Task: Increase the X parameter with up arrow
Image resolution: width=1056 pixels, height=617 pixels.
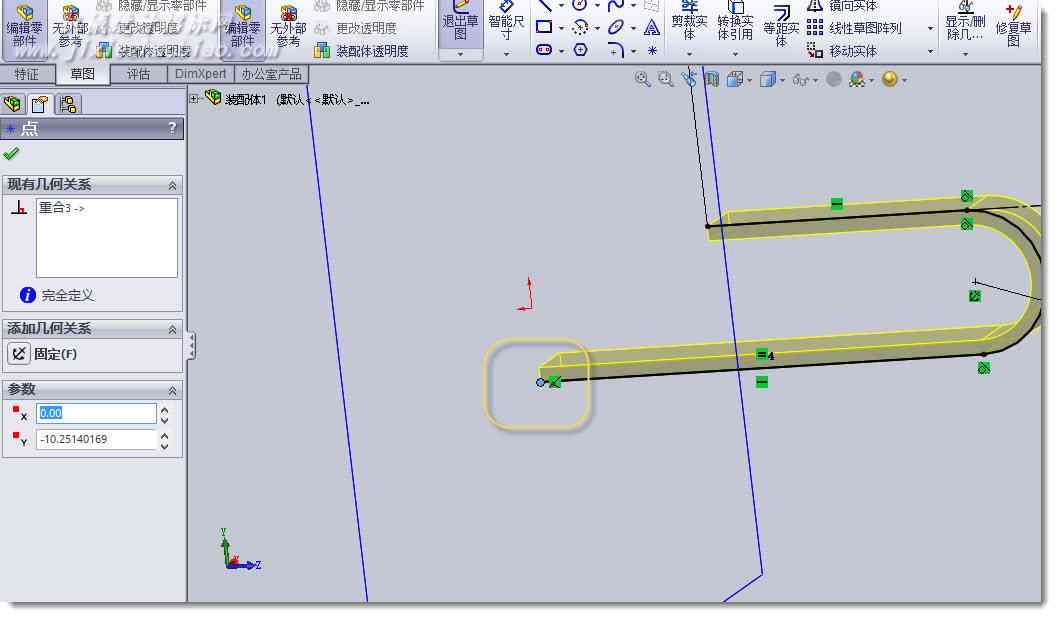Action: 164,408
